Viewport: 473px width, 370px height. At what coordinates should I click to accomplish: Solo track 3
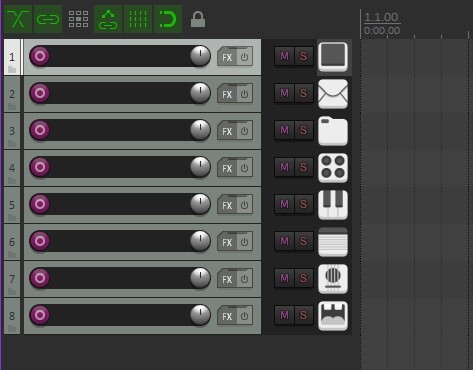[x=303, y=130]
